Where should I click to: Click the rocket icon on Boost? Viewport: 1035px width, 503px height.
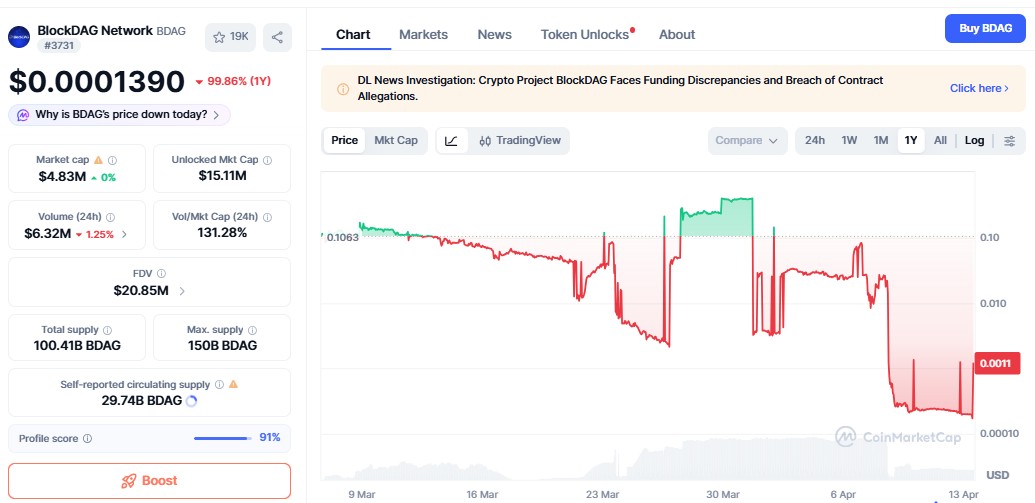(x=129, y=481)
